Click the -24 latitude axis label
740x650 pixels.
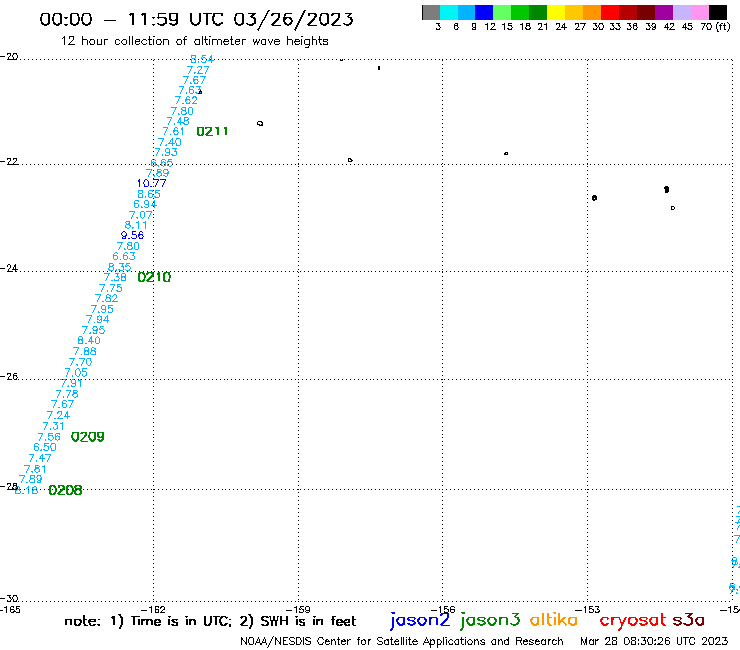[x=9, y=268]
